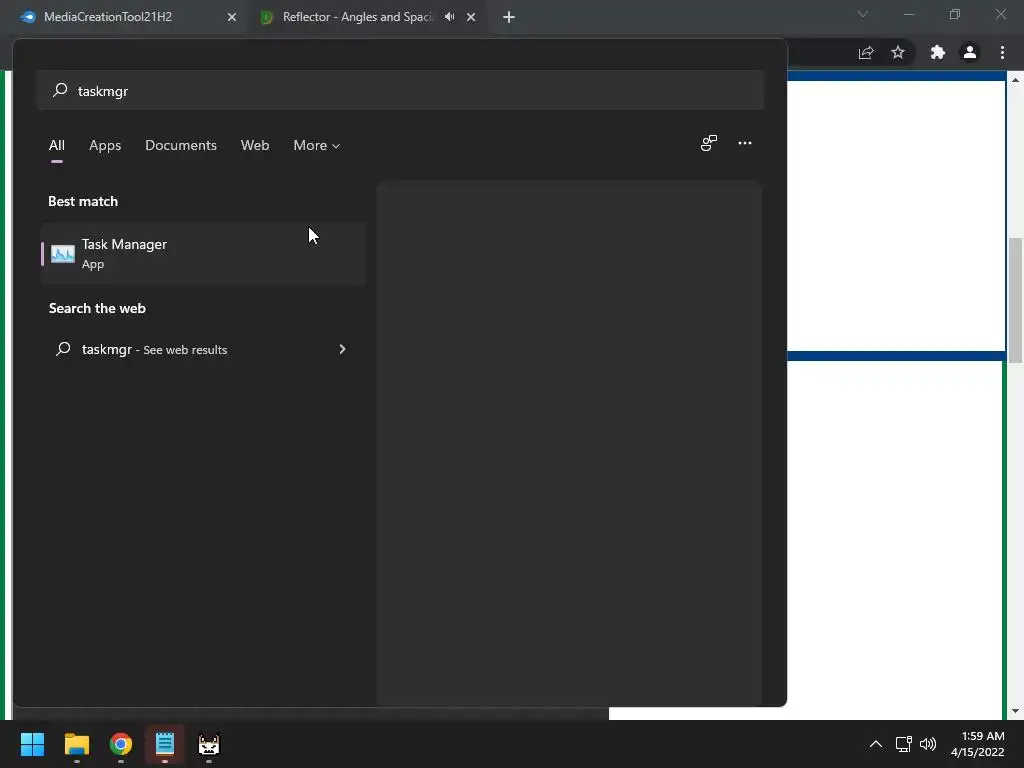Open the search feedback people icon
Viewport: 1024px width, 768px height.
pos(709,143)
